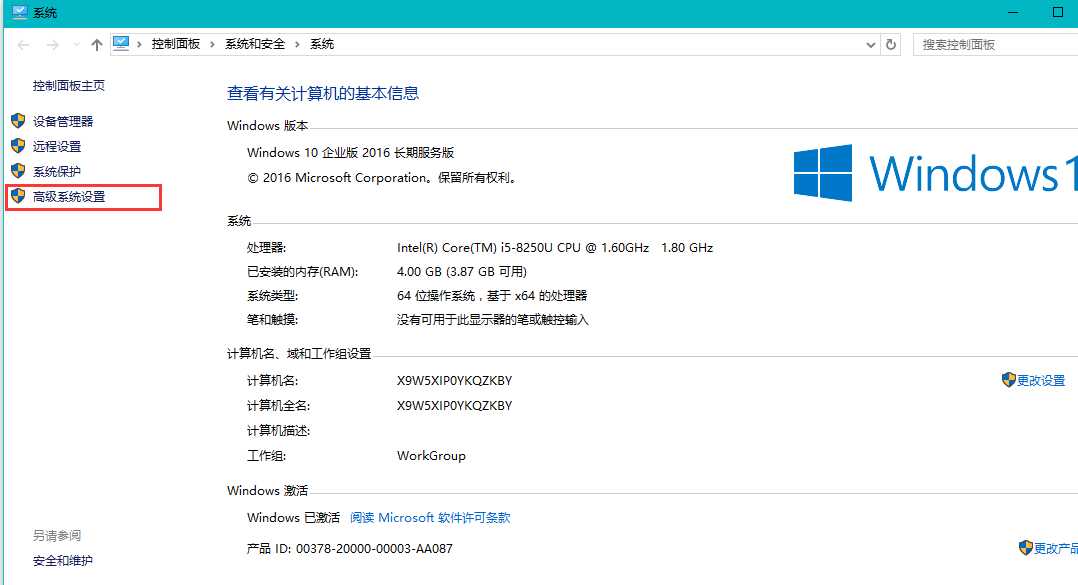This screenshot has width=1078, height=585.
Task: Click 更改设置 link for computer name
Action: [1041, 380]
